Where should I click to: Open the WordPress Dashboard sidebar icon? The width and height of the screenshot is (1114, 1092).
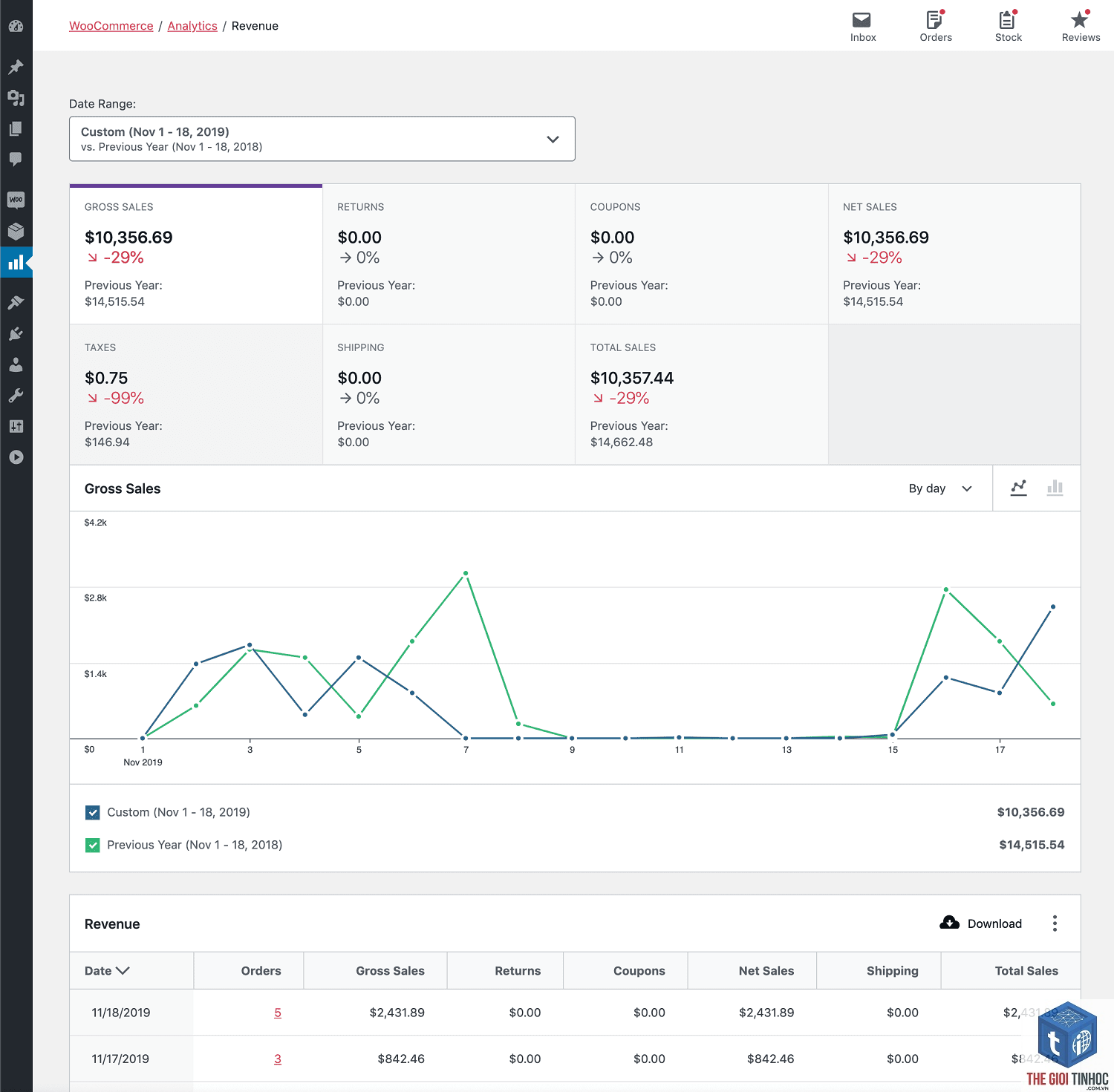tap(16, 27)
